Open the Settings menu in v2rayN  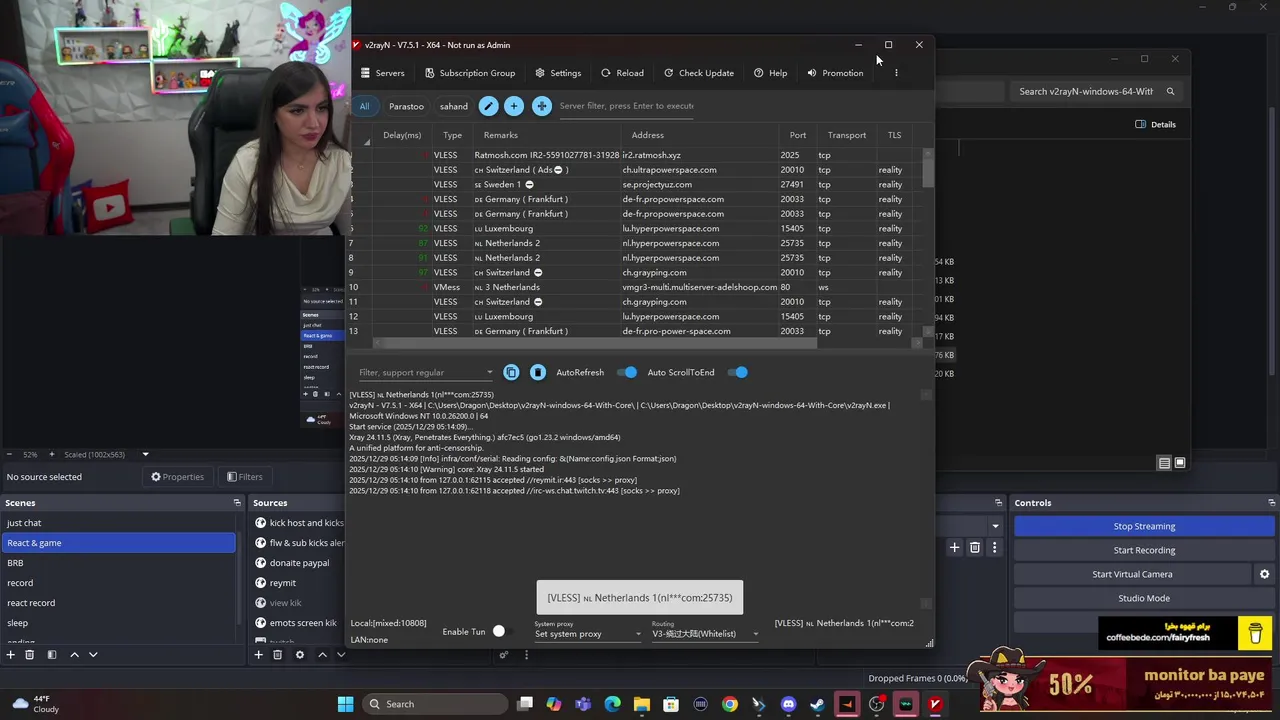click(558, 73)
